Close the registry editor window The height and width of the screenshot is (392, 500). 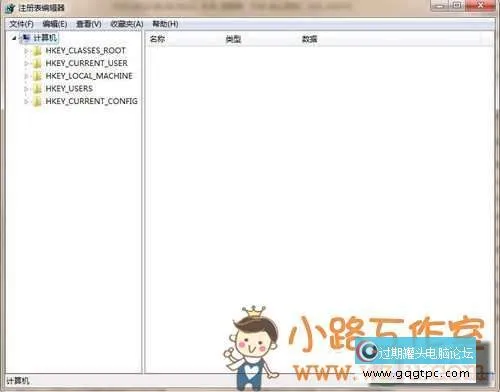[480, 5]
